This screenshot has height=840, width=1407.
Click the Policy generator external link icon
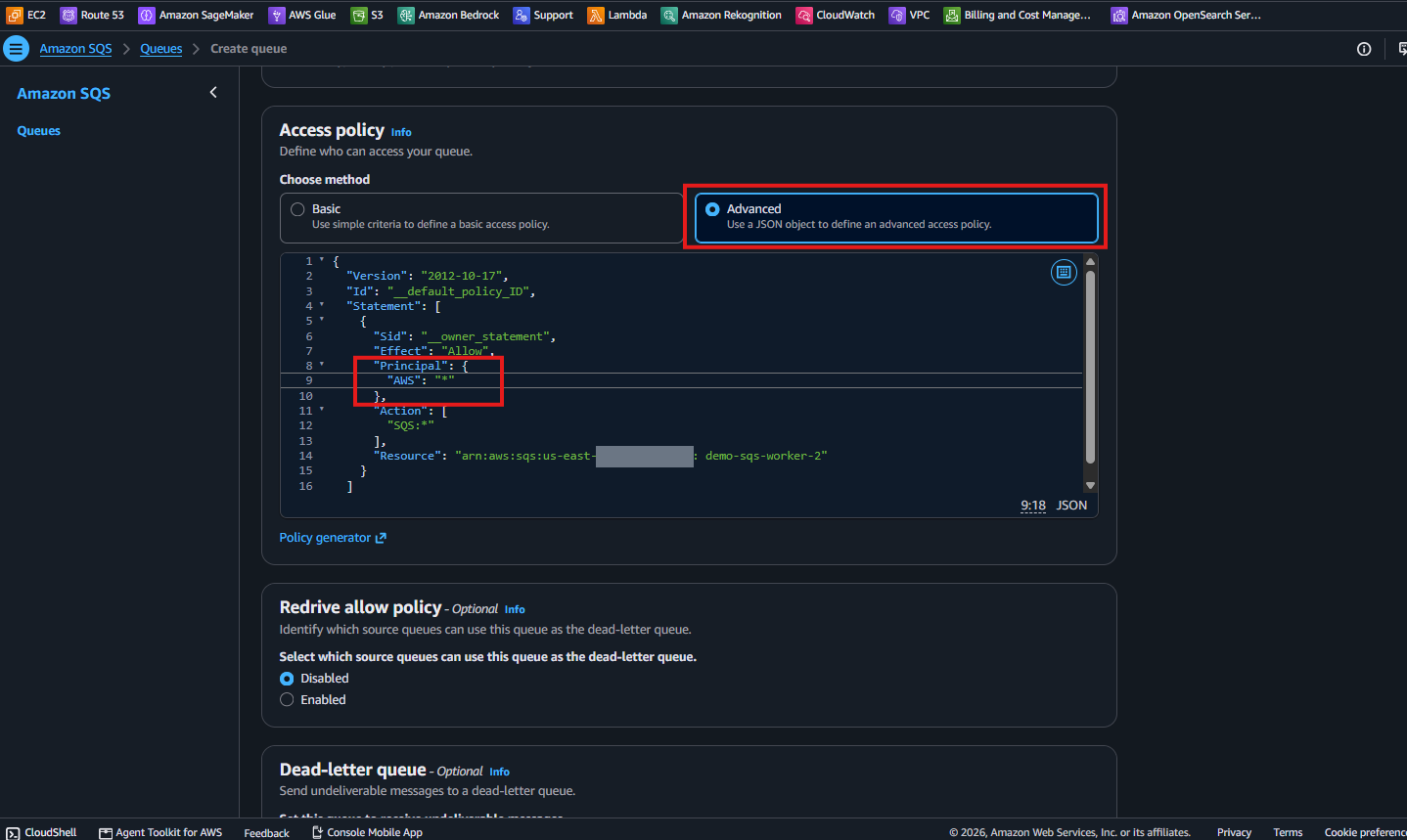(381, 538)
